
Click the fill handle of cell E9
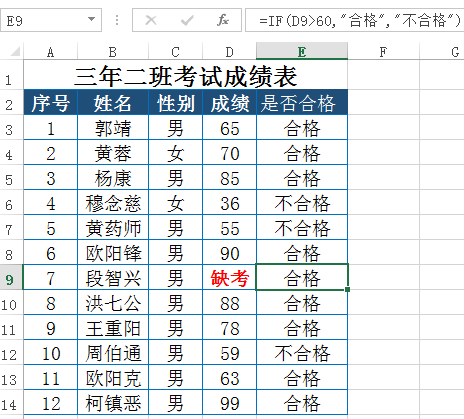point(348,290)
